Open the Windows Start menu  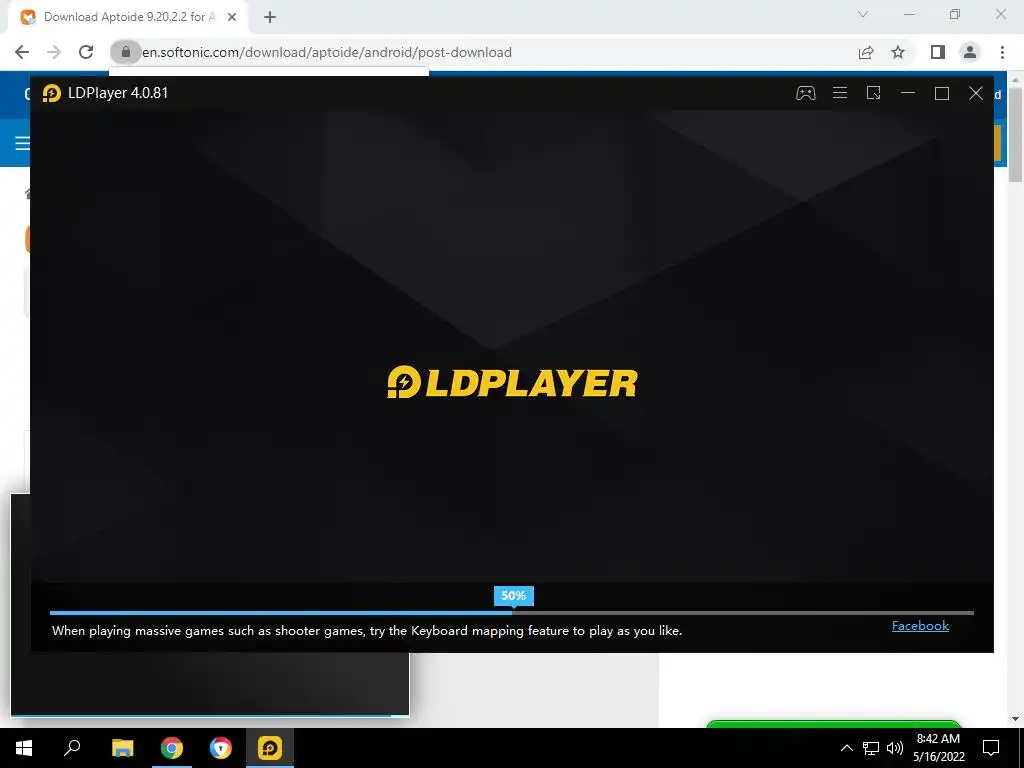tap(24, 748)
